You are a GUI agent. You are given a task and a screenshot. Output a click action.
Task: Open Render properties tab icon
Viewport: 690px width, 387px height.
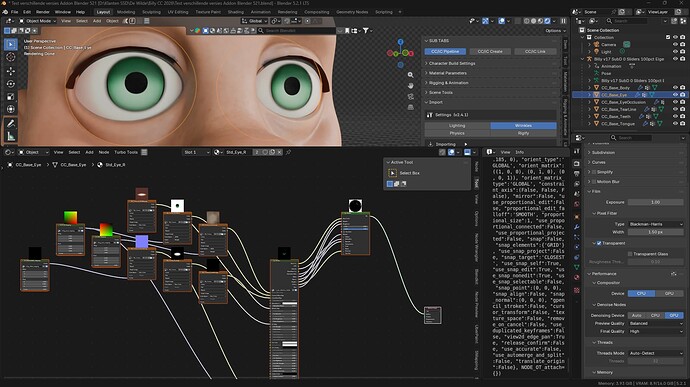(576, 163)
